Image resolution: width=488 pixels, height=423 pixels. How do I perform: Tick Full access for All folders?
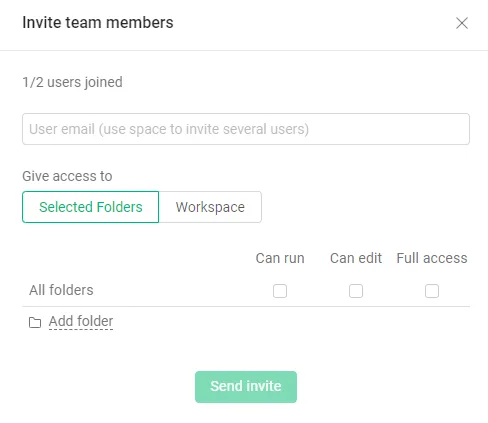pyautogui.click(x=432, y=291)
